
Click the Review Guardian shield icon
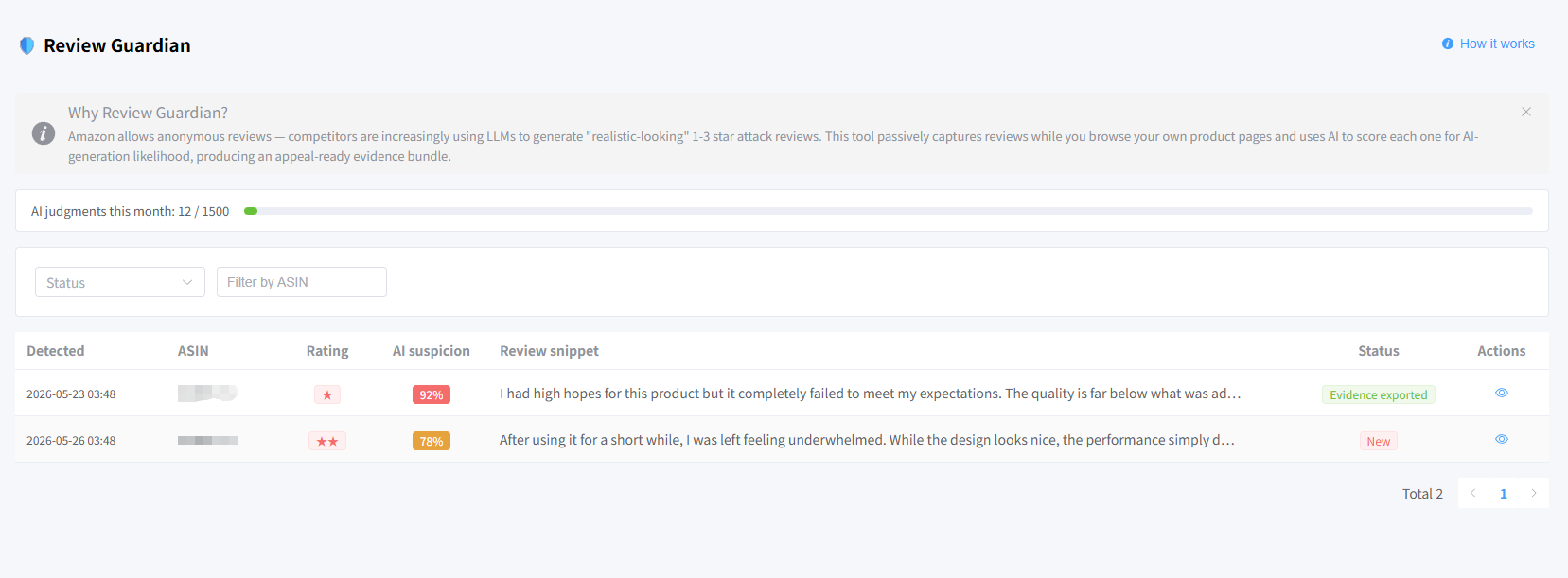pos(27,45)
